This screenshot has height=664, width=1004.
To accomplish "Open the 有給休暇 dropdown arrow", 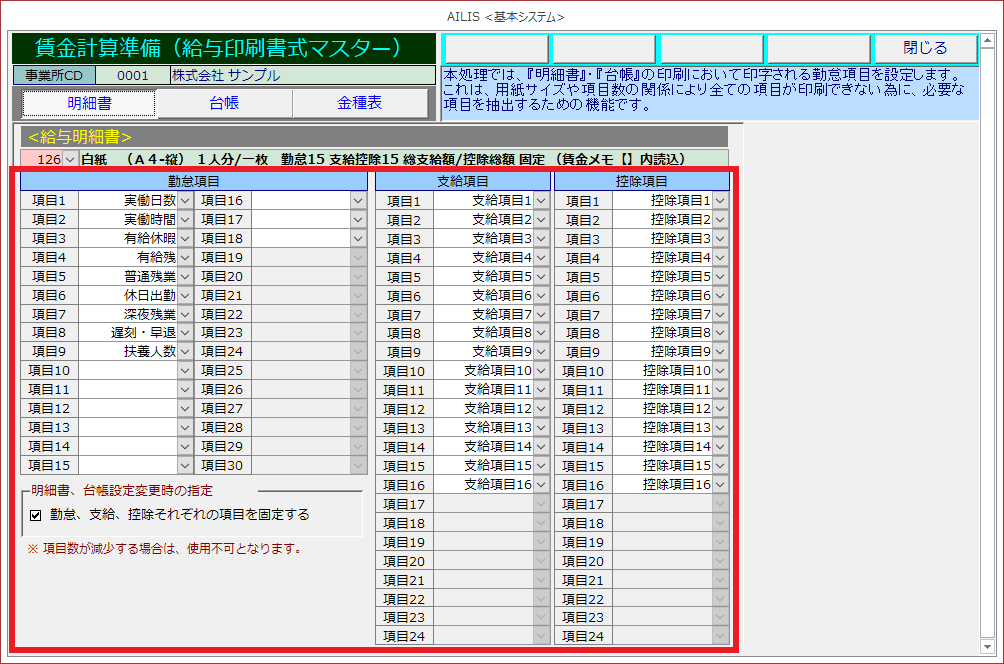I will point(184,238).
